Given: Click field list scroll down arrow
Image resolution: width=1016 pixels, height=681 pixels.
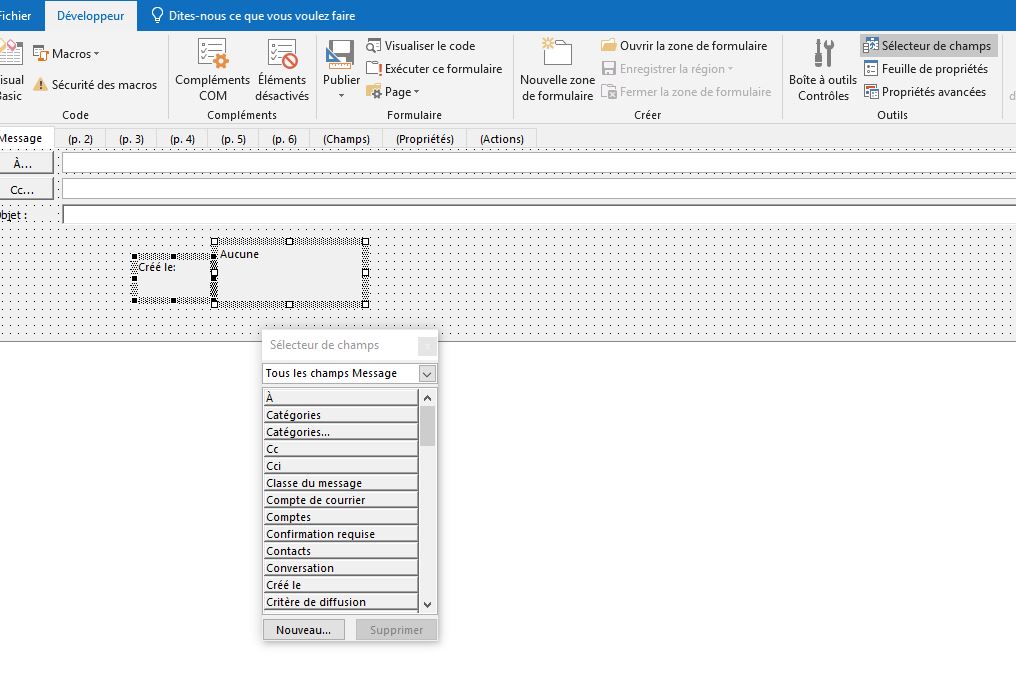Looking at the screenshot, I should click(x=428, y=605).
